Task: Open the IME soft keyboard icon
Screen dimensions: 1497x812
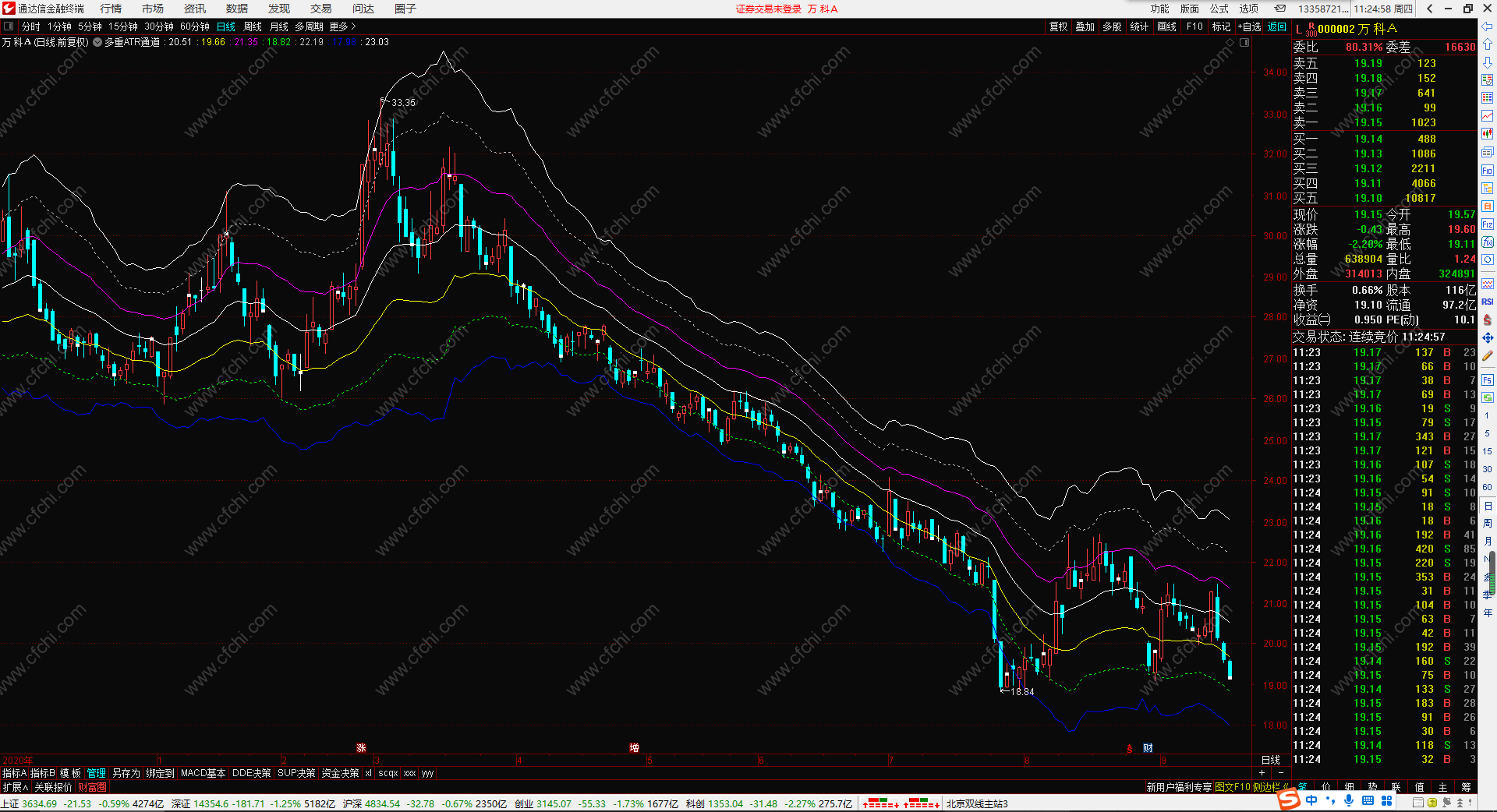Action: pyautogui.click(x=1368, y=800)
